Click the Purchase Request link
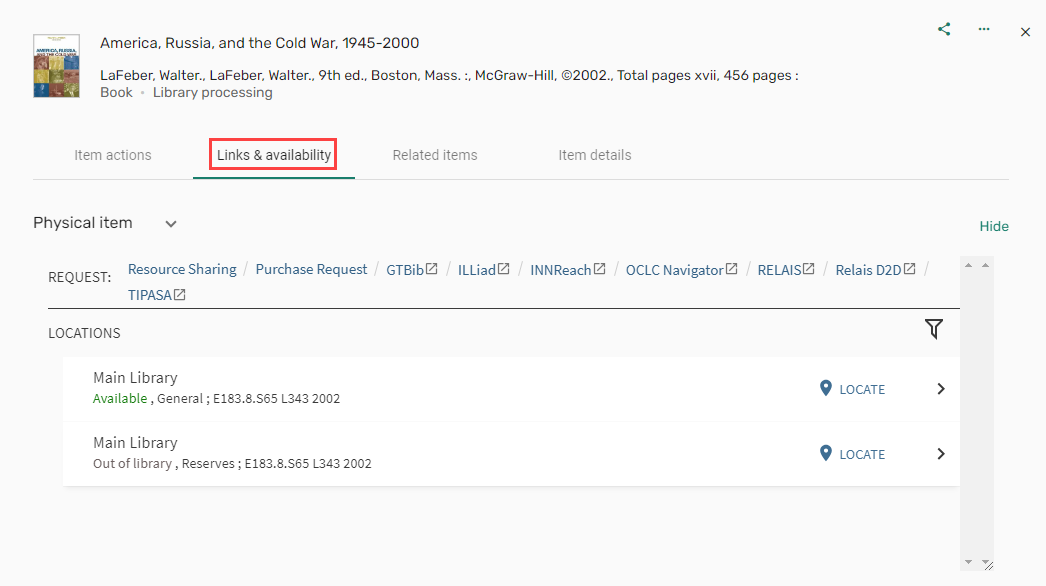The height and width of the screenshot is (586, 1046). point(312,269)
